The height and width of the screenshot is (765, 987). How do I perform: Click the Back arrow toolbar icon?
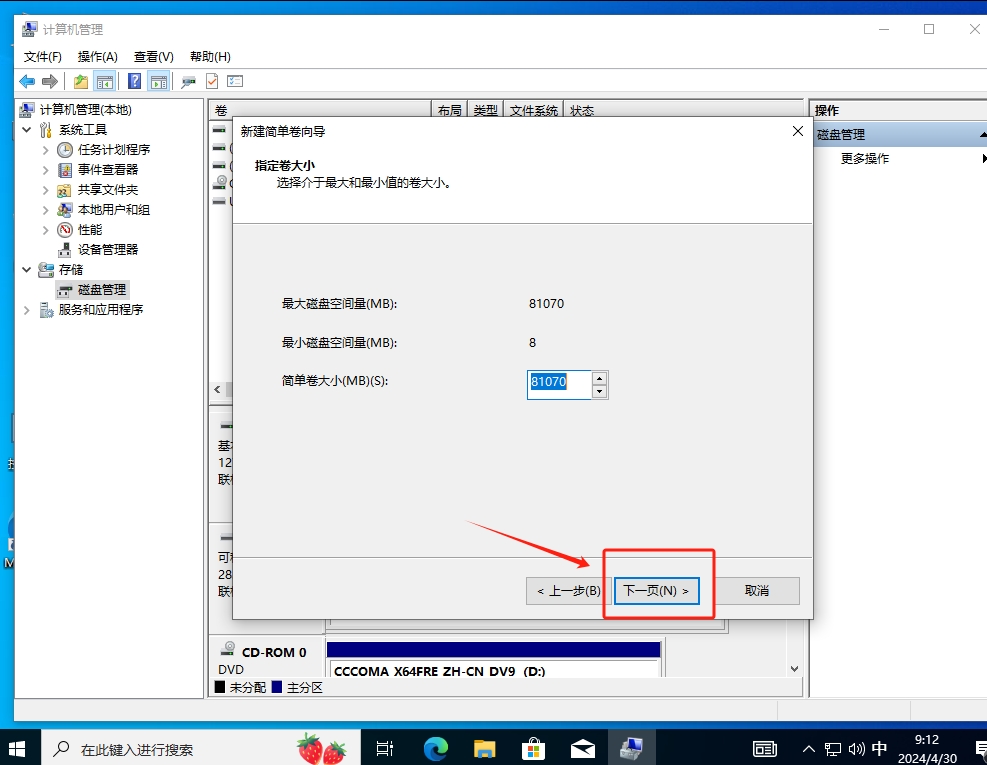27,81
